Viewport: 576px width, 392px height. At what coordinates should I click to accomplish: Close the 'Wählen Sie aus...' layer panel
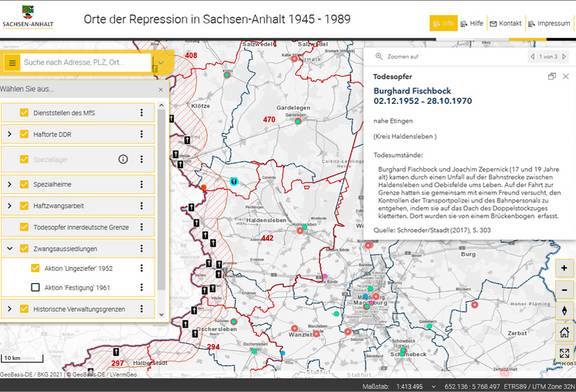pyautogui.click(x=161, y=90)
